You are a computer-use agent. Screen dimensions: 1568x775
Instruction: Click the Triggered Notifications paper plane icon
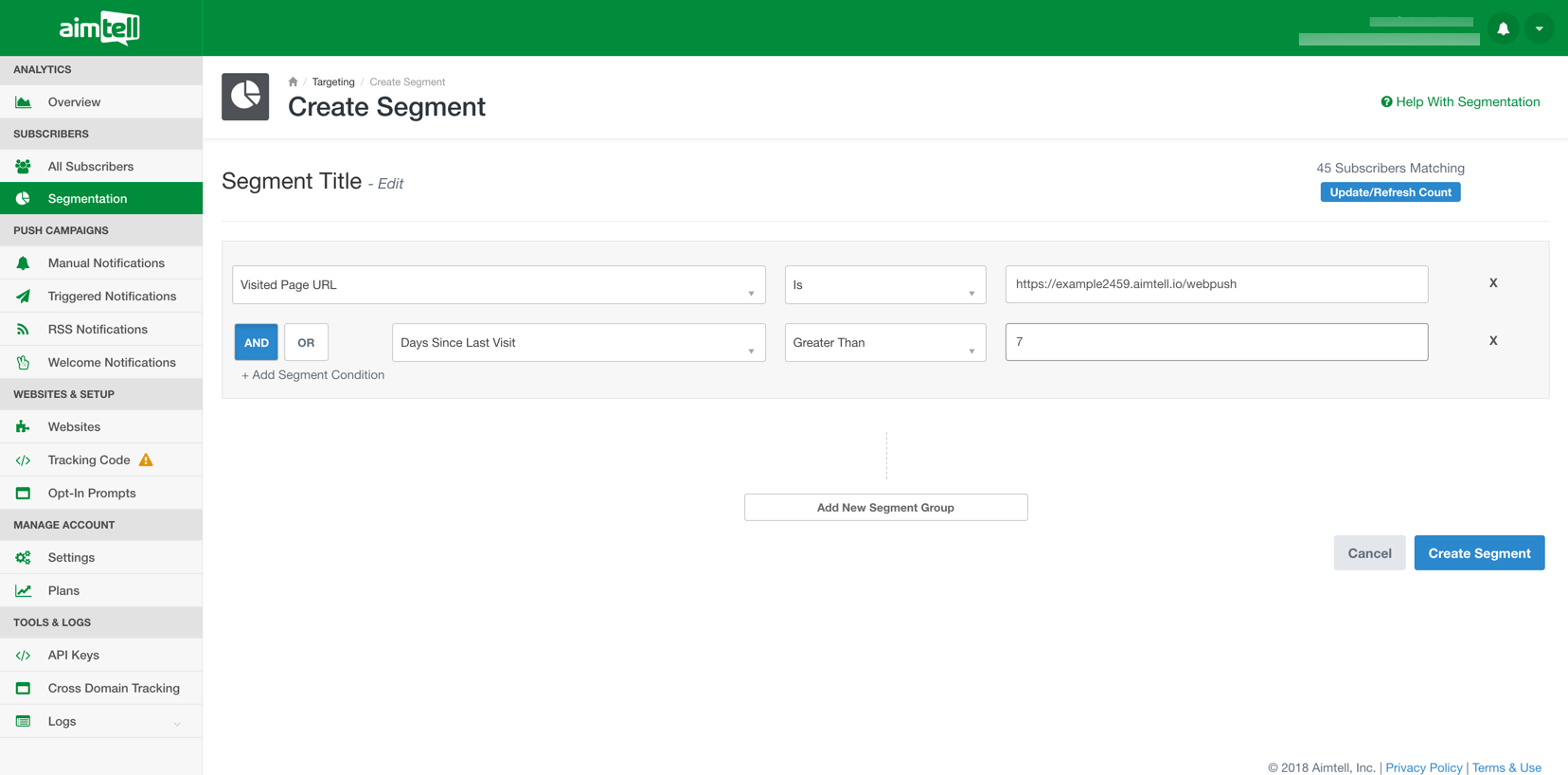pos(23,297)
